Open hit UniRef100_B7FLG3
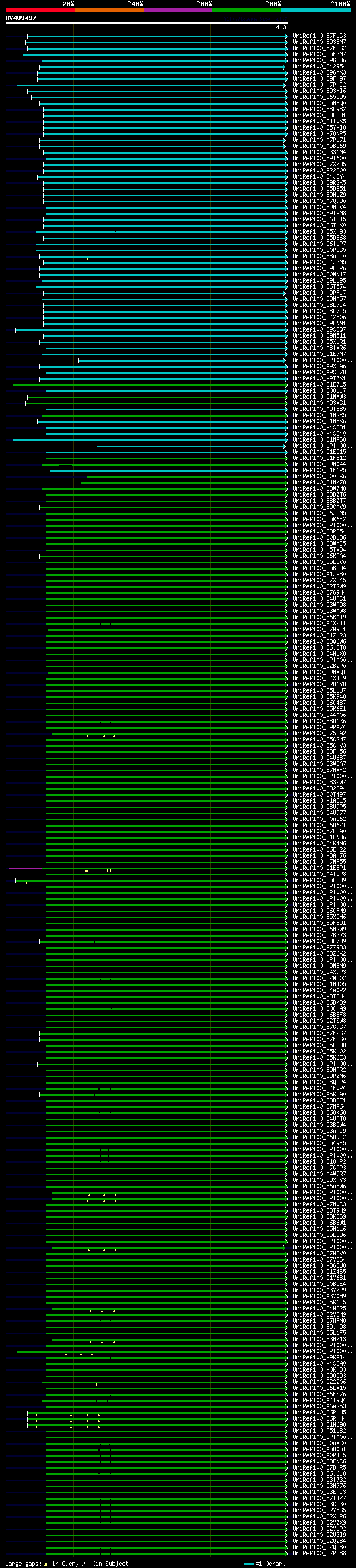The image size is (356, 1568). 319,36
